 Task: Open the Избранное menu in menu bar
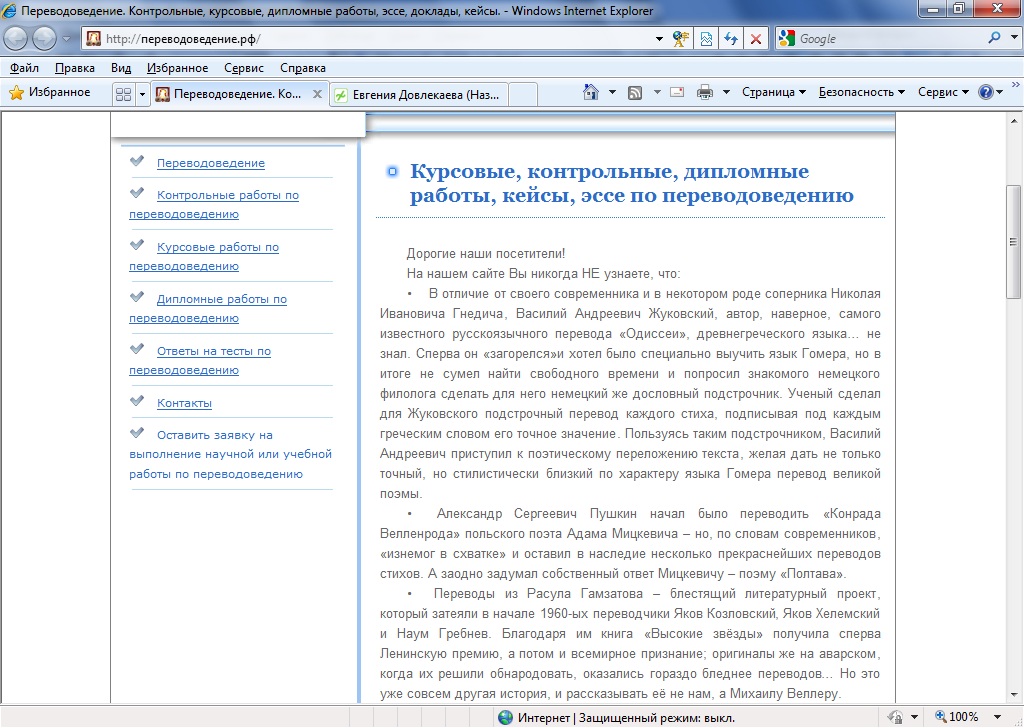(178, 68)
